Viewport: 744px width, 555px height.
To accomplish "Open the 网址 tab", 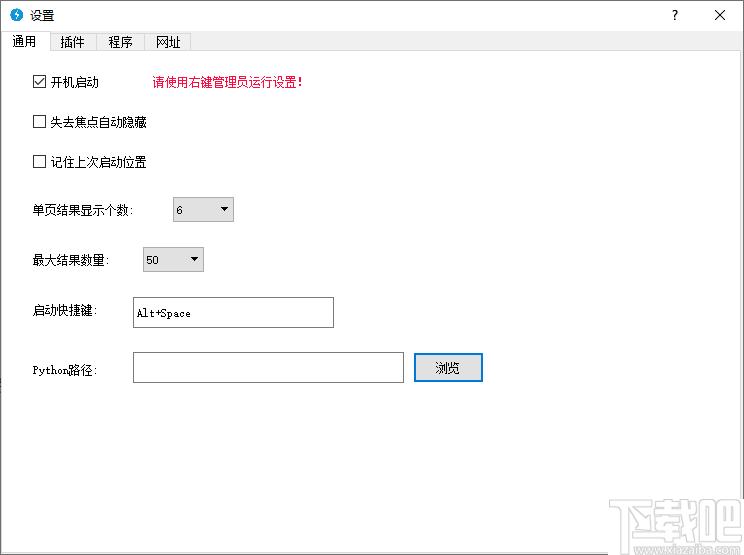I will (x=168, y=42).
